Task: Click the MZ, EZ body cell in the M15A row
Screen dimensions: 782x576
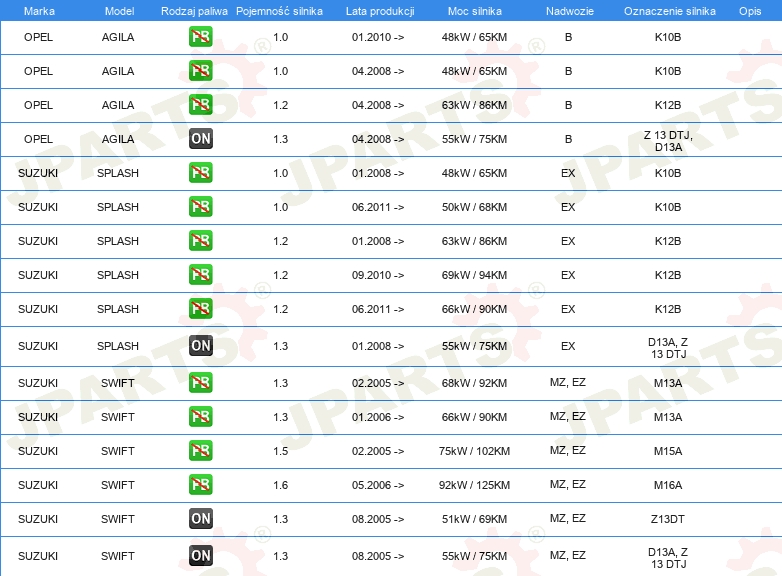Action: [568, 451]
